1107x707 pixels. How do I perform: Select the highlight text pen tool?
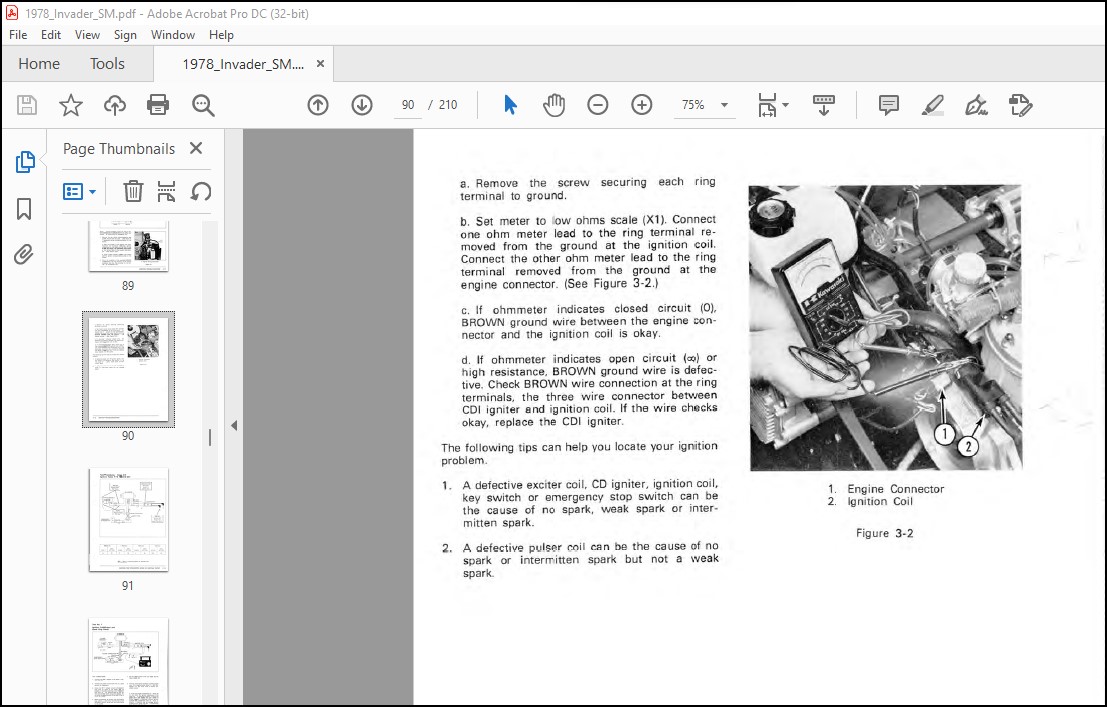click(x=933, y=105)
